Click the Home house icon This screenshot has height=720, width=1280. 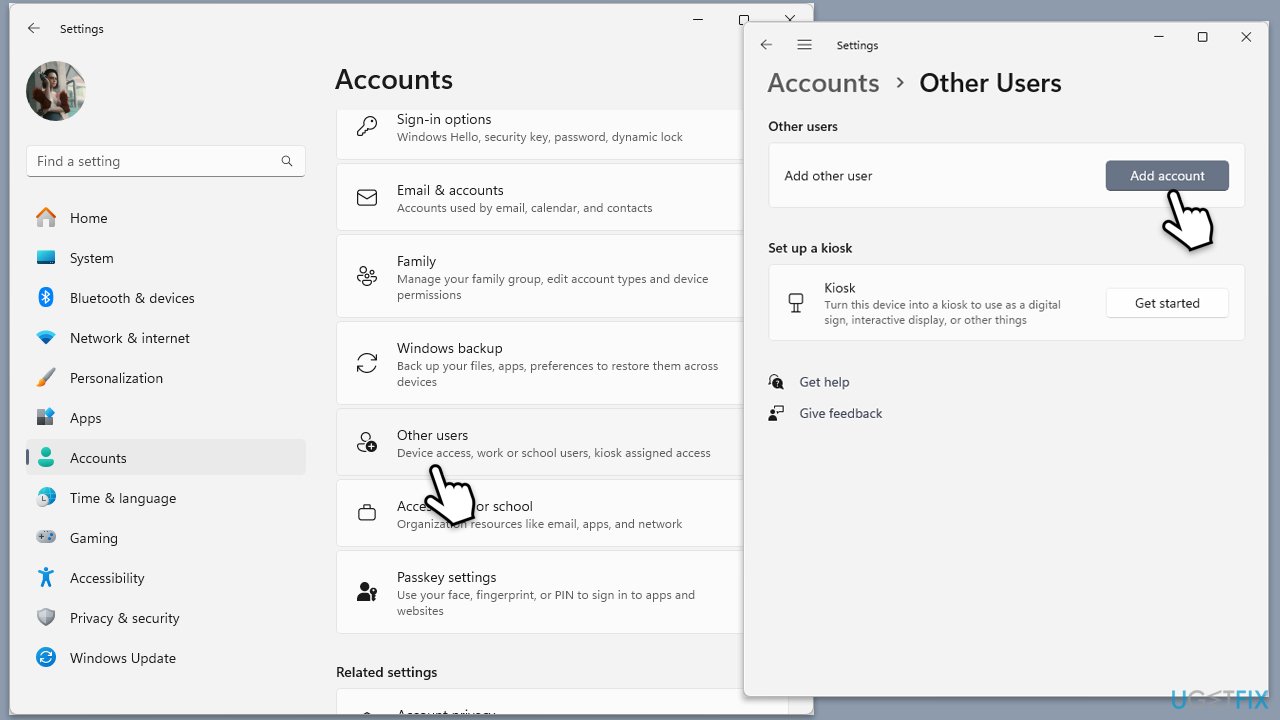pos(46,218)
